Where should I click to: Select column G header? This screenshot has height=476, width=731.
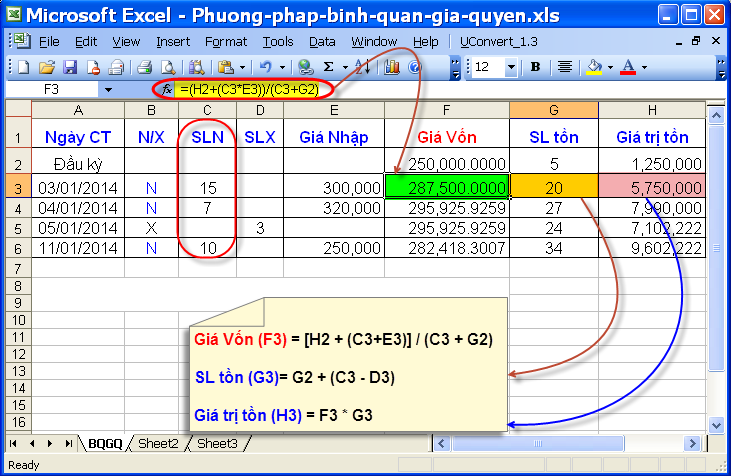click(553, 109)
